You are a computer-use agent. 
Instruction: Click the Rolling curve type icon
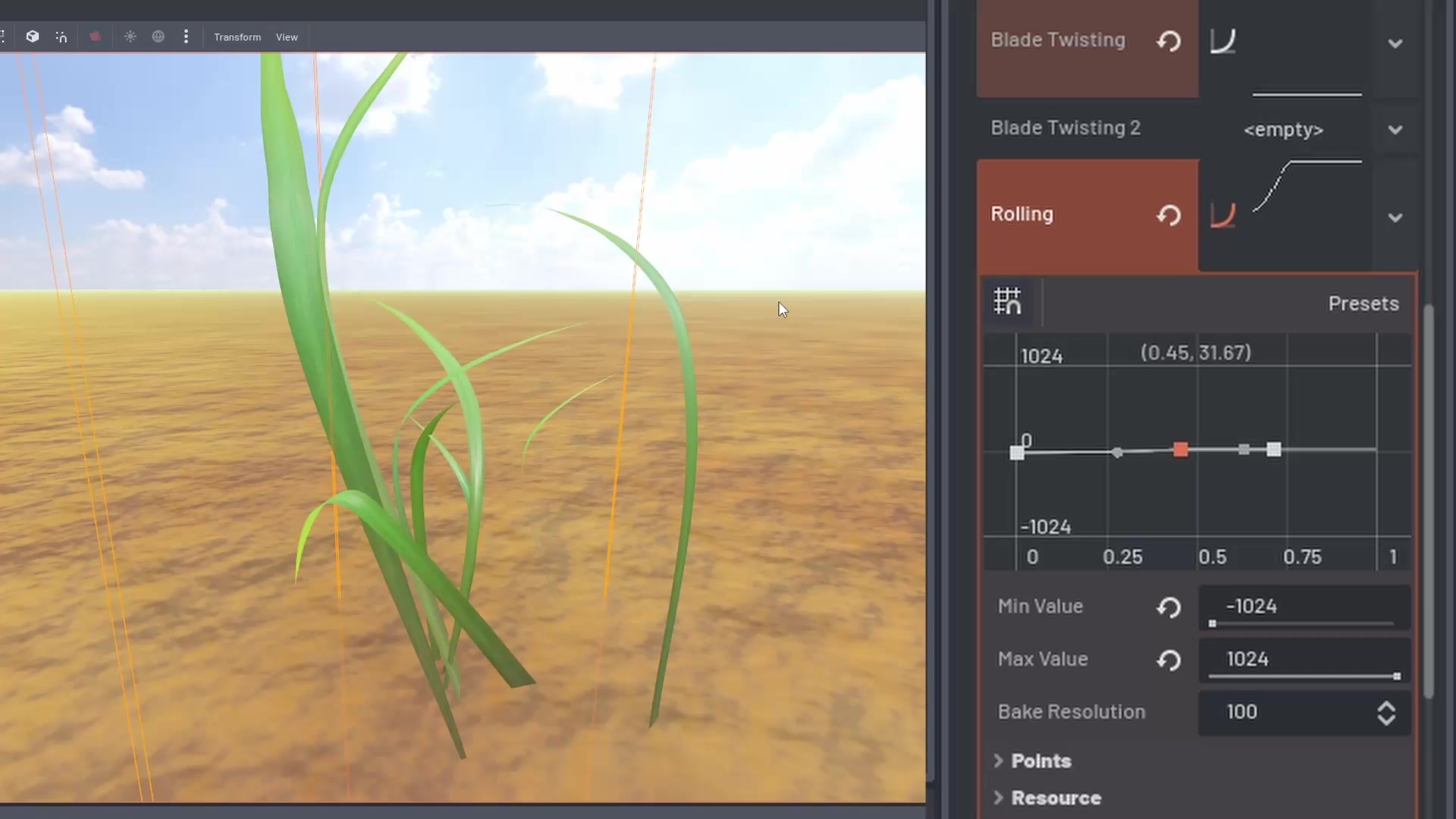tap(1222, 215)
